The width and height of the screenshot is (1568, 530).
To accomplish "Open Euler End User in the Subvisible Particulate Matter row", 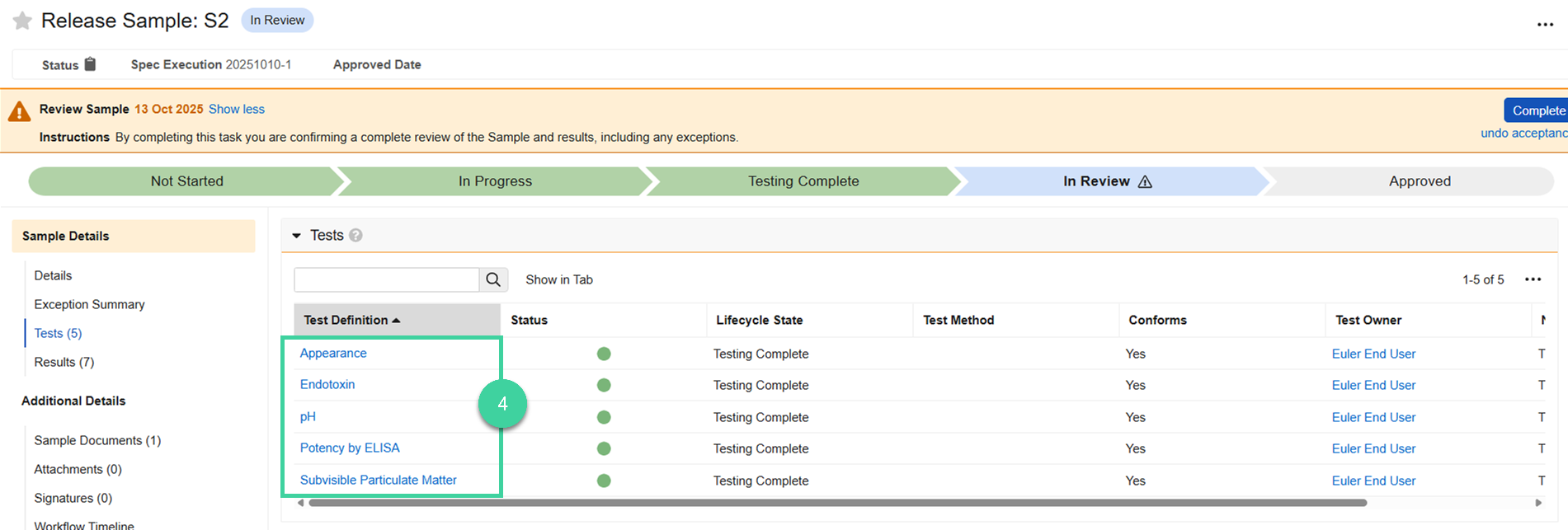I will coord(1373,481).
